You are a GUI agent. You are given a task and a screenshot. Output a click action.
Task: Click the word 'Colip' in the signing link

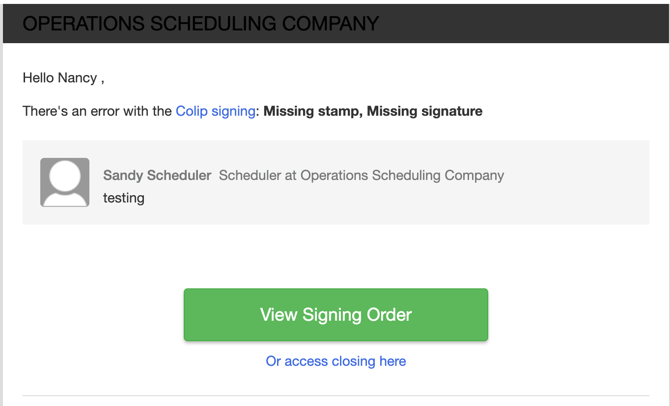[x=192, y=111]
